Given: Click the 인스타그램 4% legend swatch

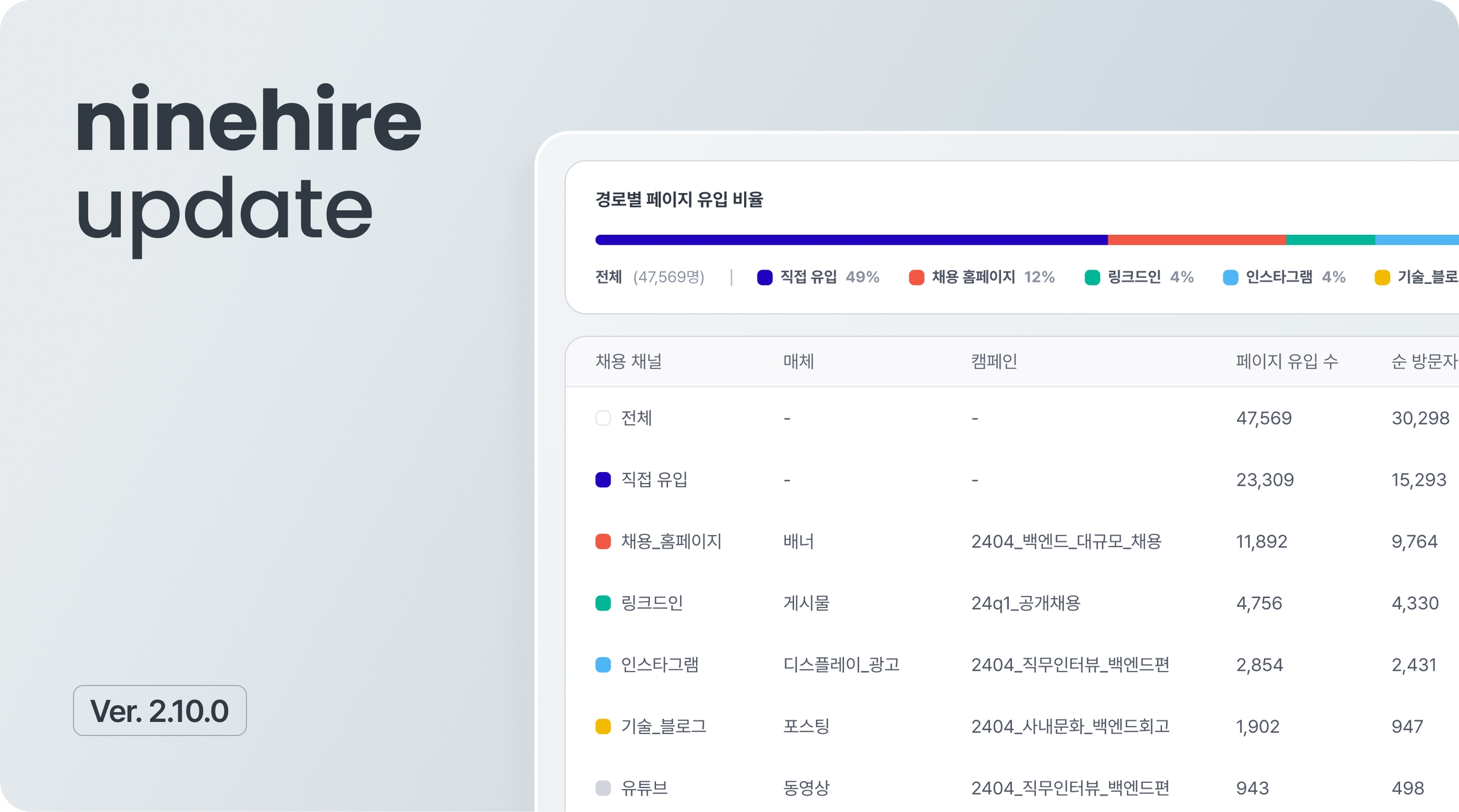Looking at the screenshot, I should [1230, 277].
